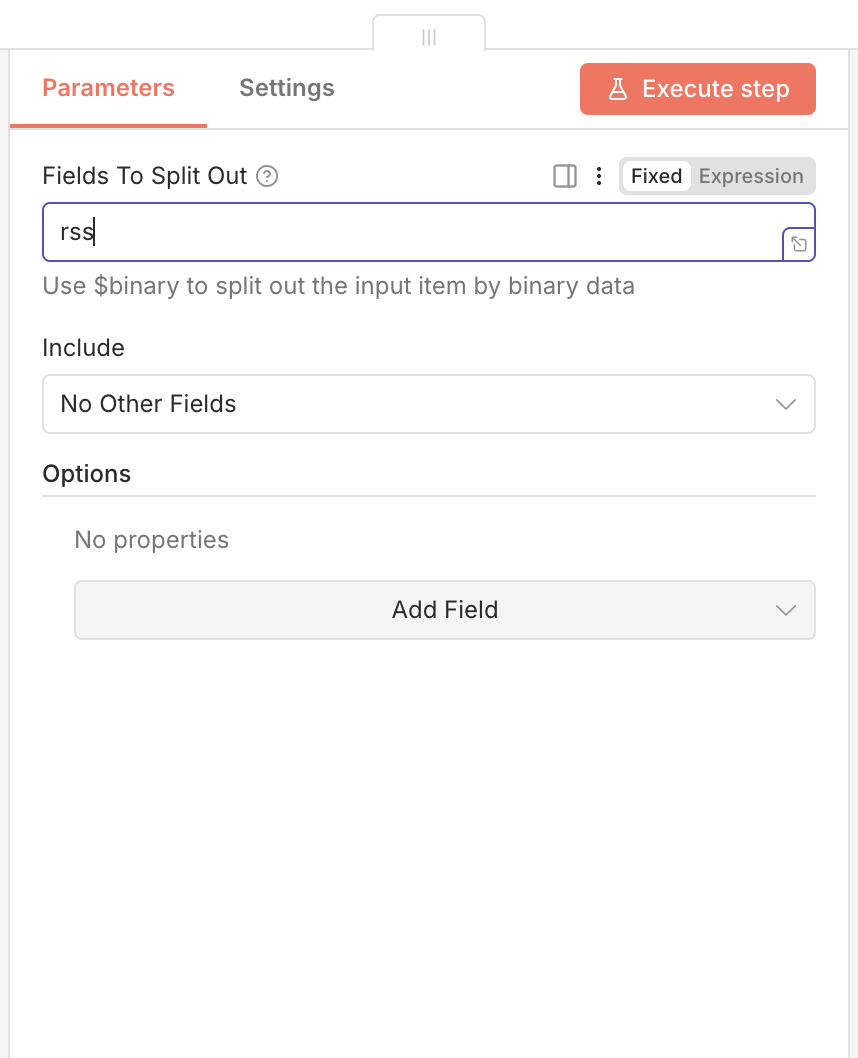Open the expression editor icon in rss field
Viewport: 858px width, 1058px height.
click(799, 244)
